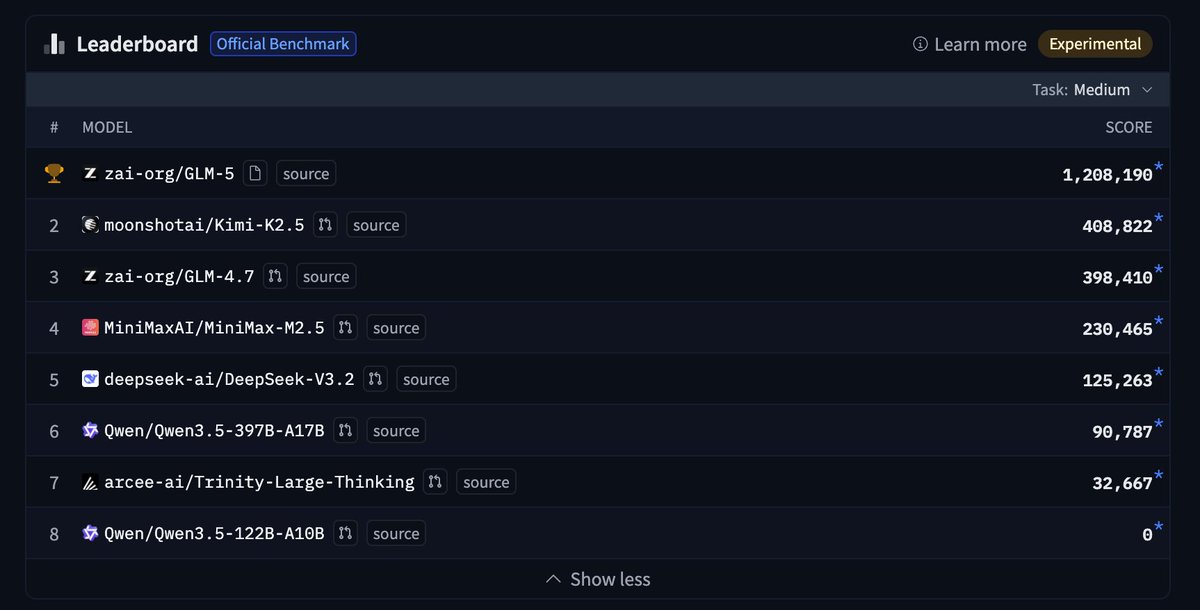Click the Qwen logo beside Qwen3.5-397B-A17B
This screenshot has width=1200, height=610.
[90, 431]
